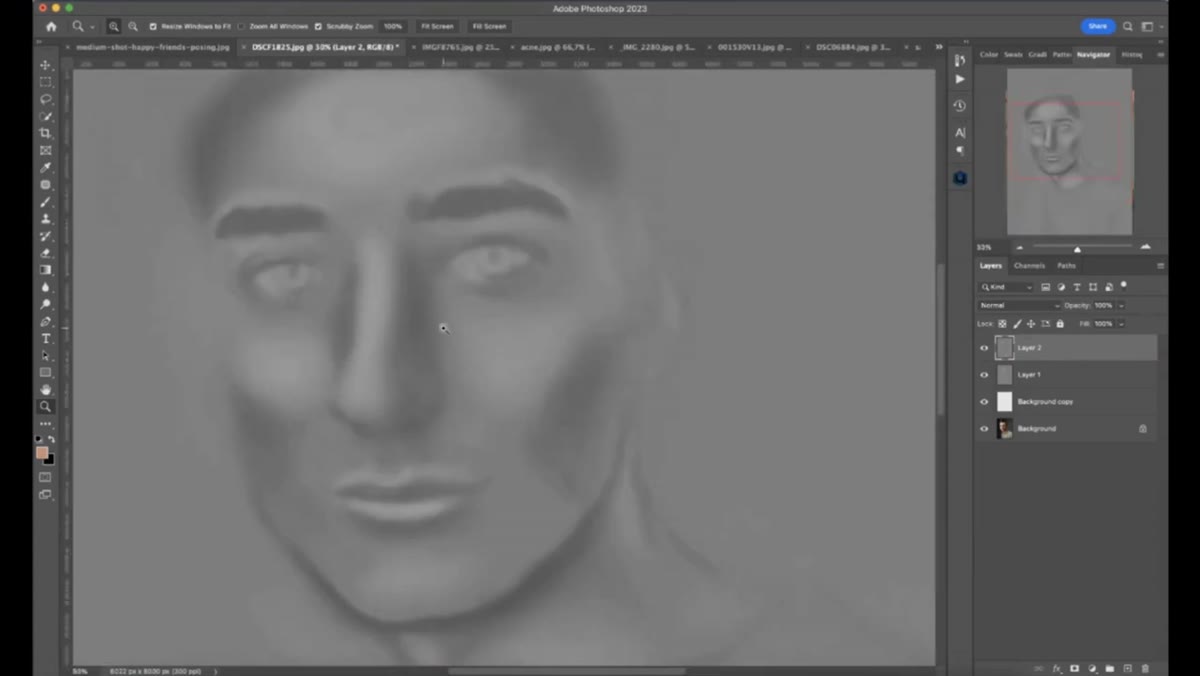Viewport: 1200px width, 676px height.
Task: Click the type layer filter icon
Action: 1077,287
